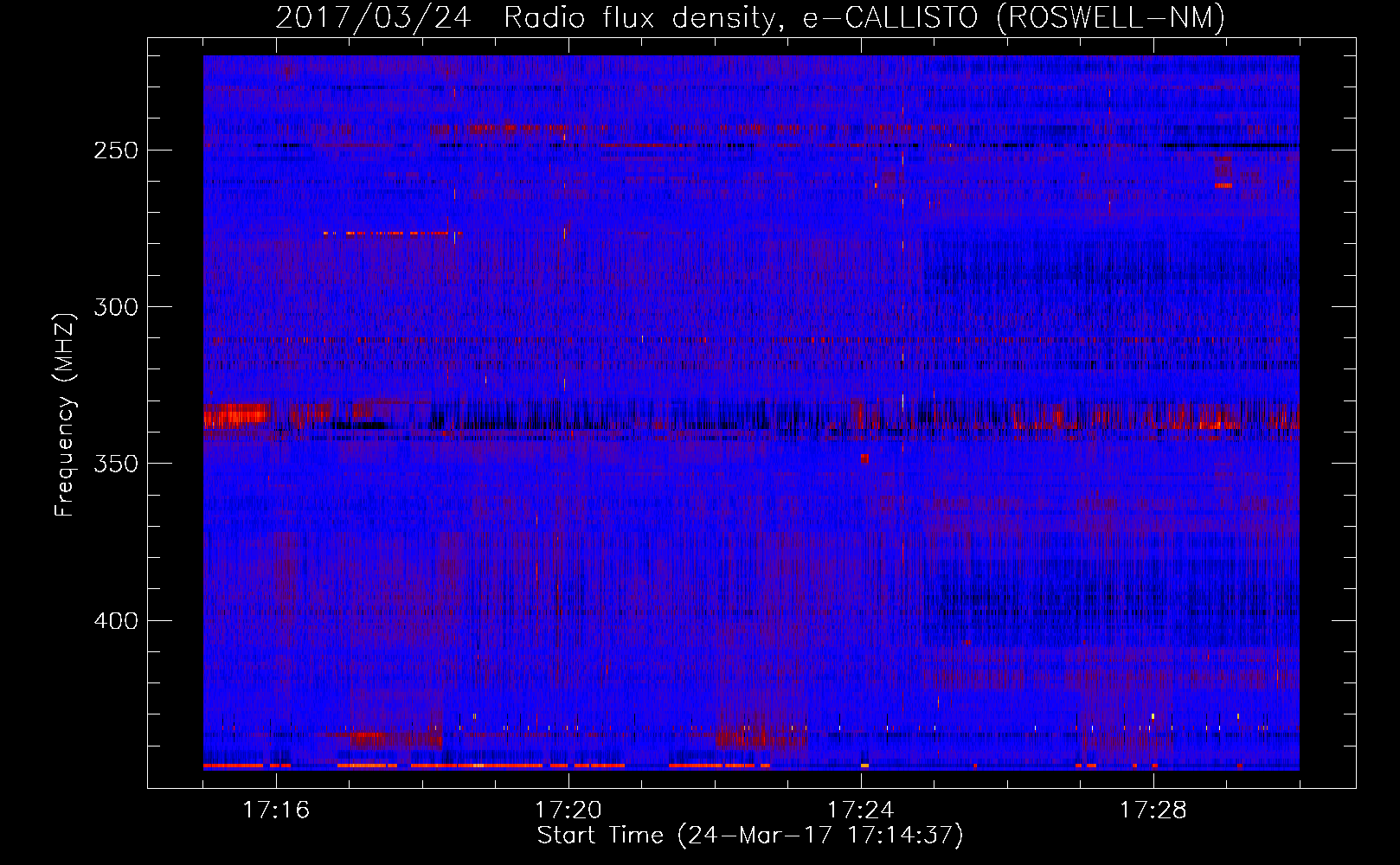Click the 17:16 time tick label
The image size is (1400, 865).
pyautogui.click(x=276, y=811)
